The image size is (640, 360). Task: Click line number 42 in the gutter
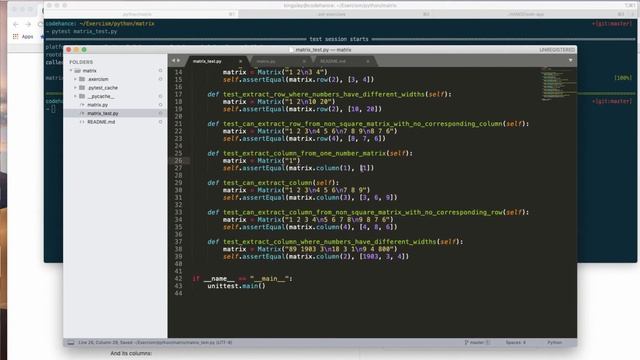(178, 279)
